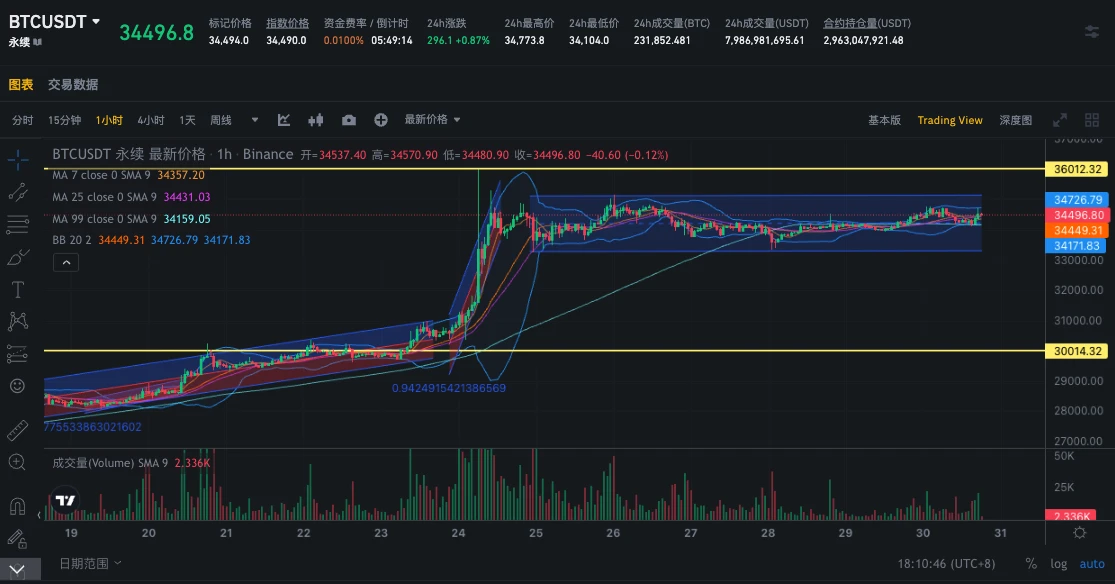1115x584 pixels.
Task: Open the text annotation tool
Action: tap(17, 290)
